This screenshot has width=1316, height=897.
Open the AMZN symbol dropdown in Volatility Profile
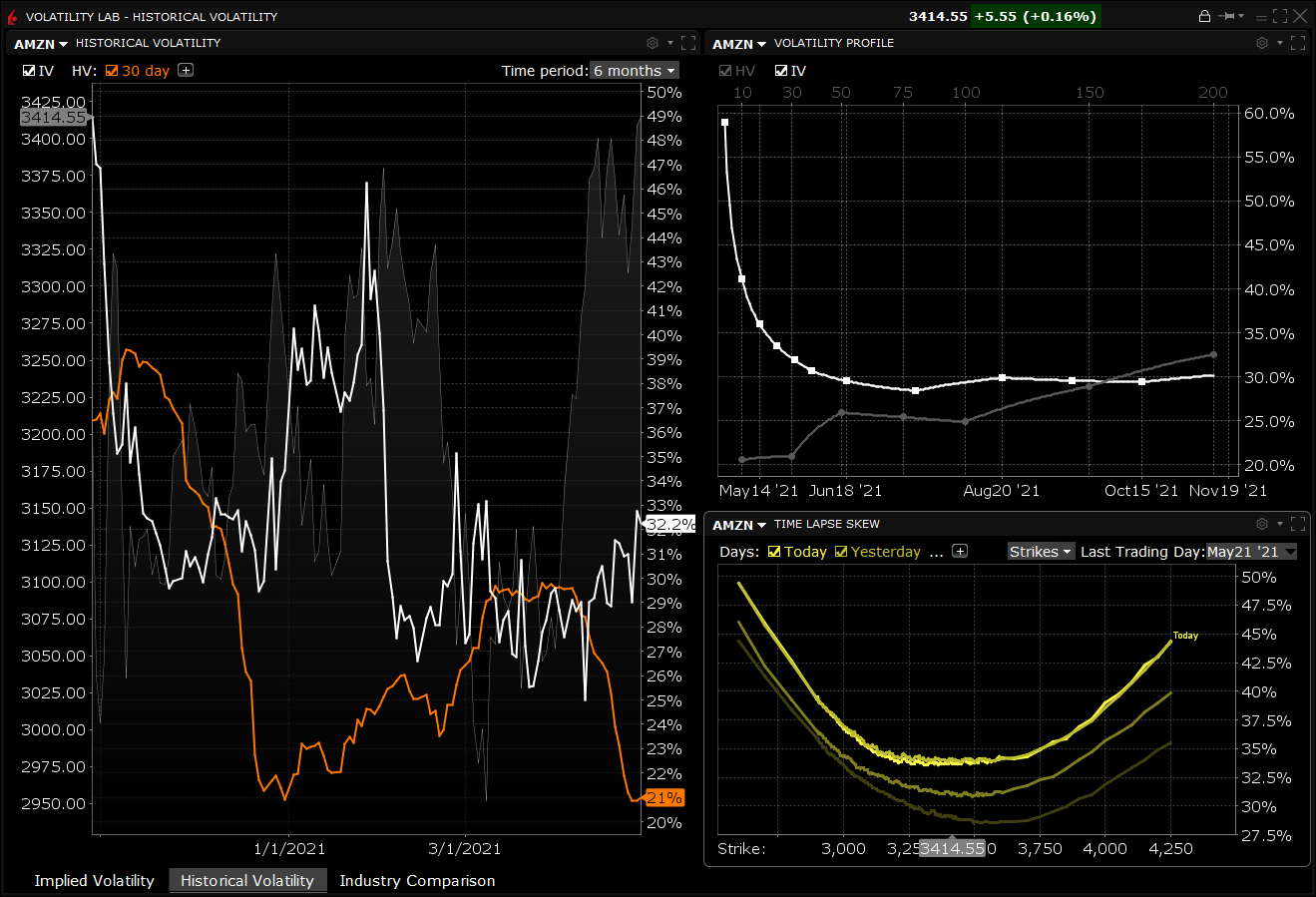735,43
